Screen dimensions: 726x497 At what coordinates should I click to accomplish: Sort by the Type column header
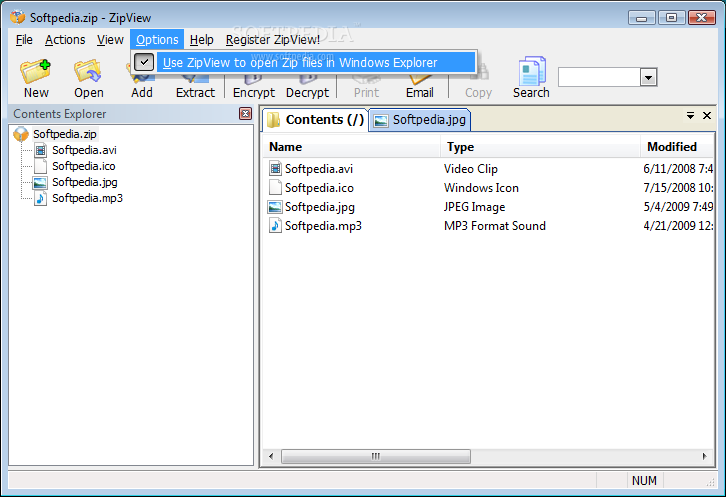coord(540,147)
